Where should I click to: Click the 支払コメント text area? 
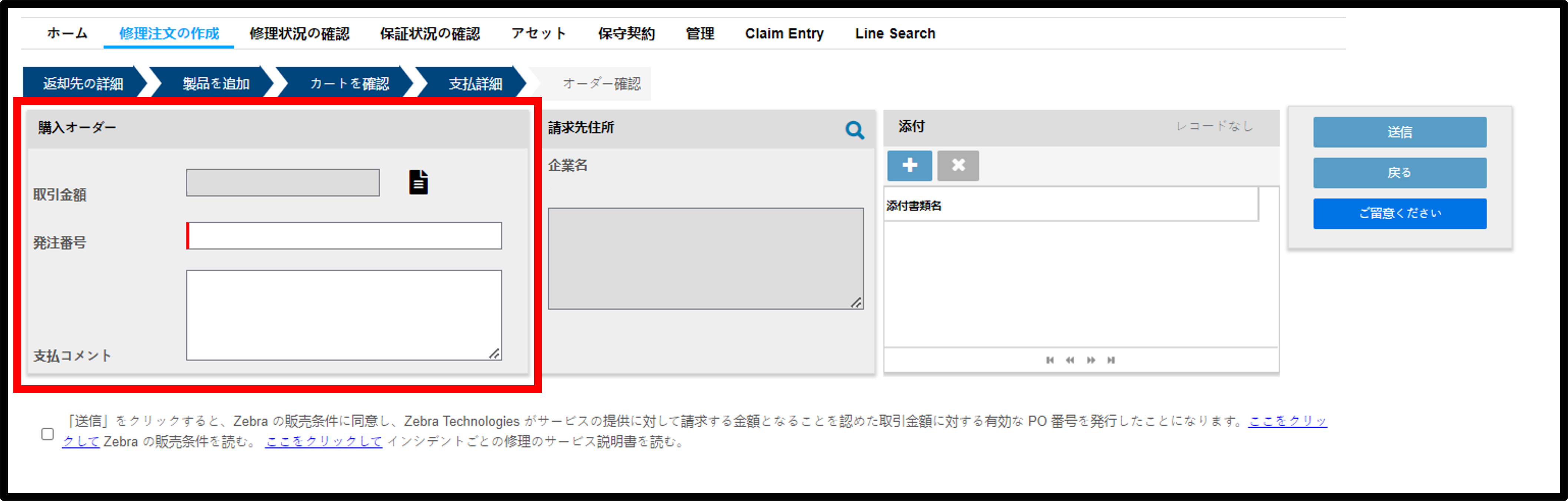(x=344, y=315)
